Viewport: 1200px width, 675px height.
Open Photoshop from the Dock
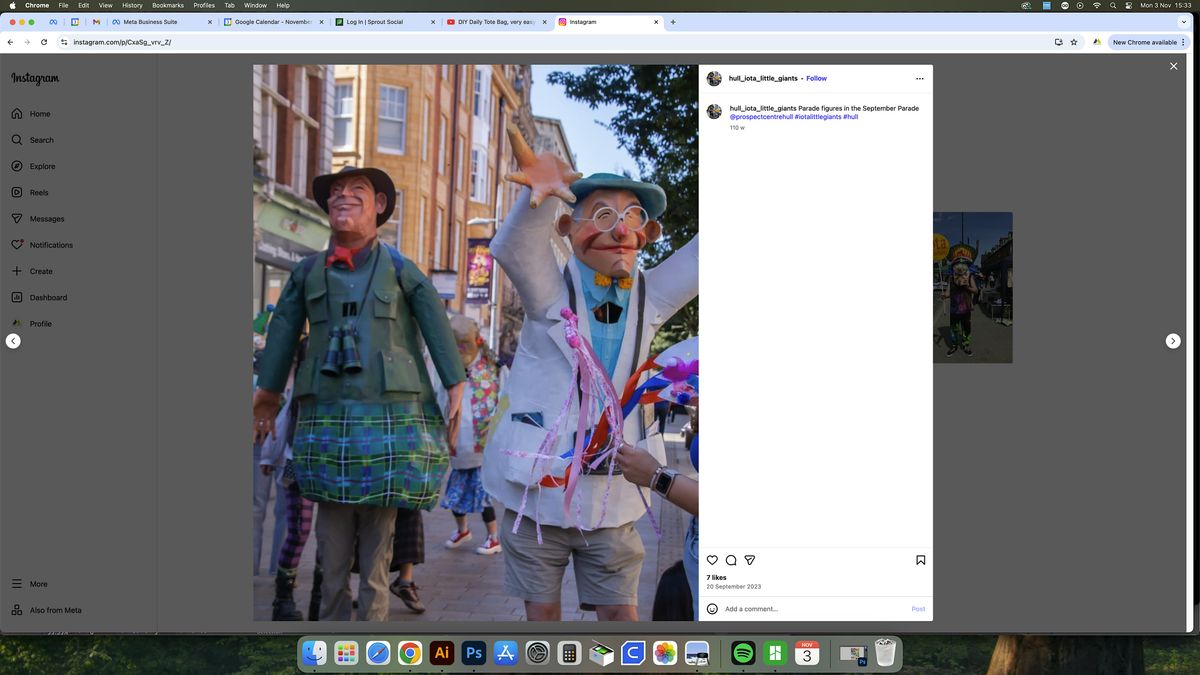click(474, 653)
